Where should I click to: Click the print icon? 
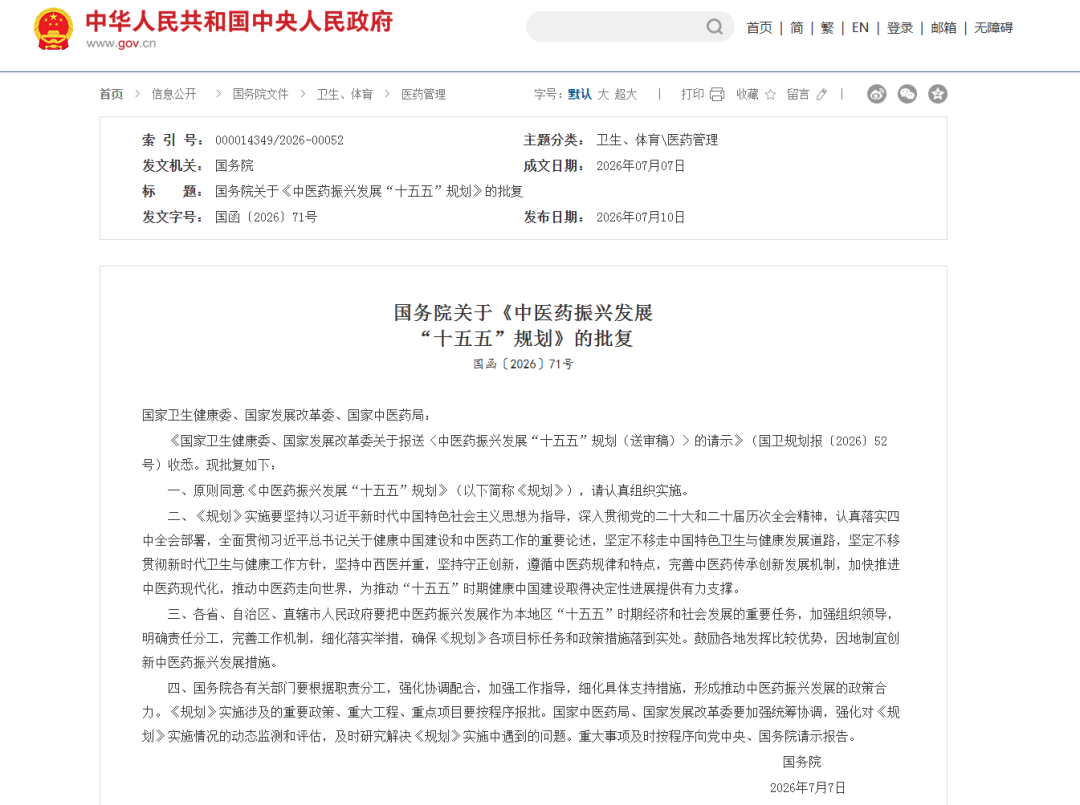pos(717,94)
